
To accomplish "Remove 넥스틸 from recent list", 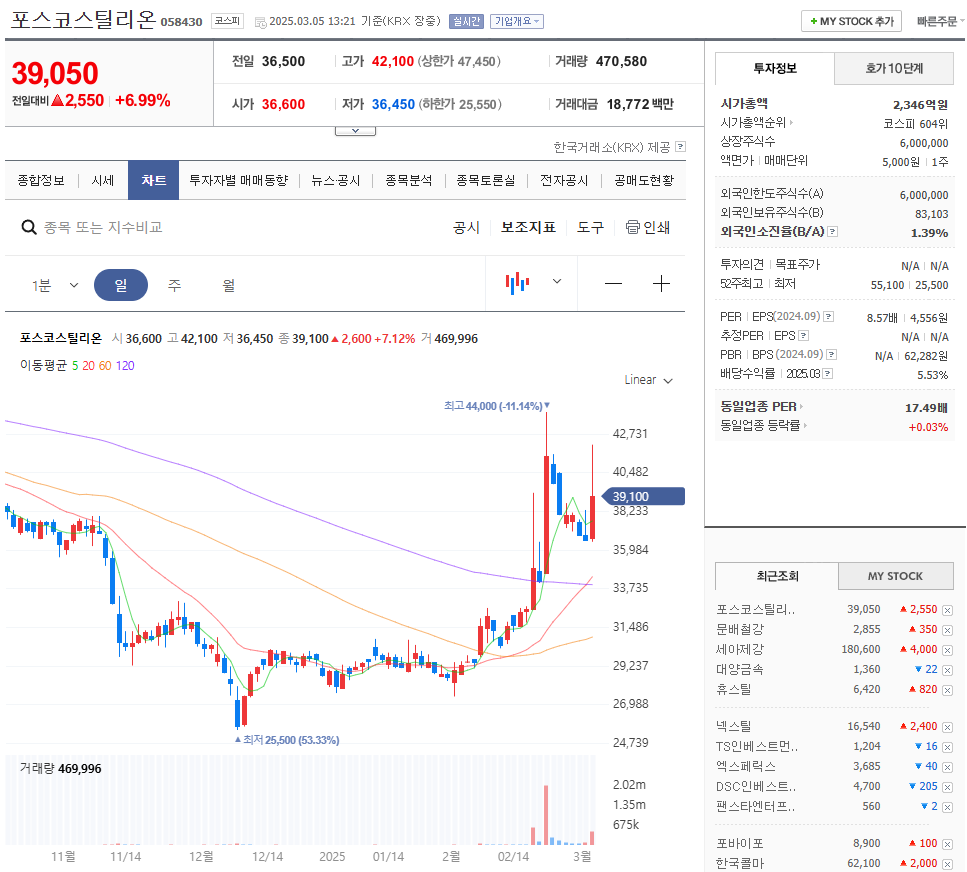I will pos(947,728).
